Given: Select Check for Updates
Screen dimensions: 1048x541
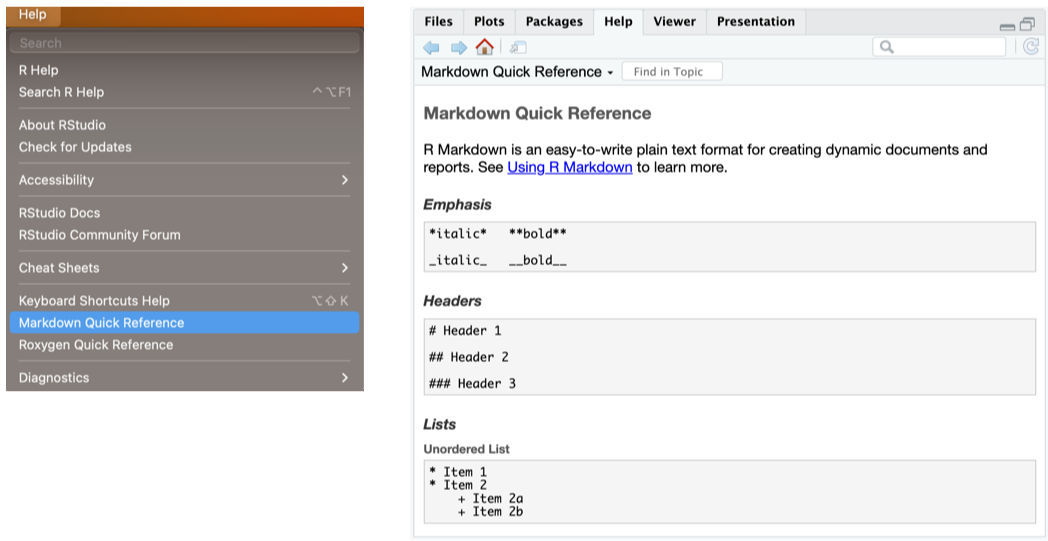Looking at the screenshot, I should (x=184, y=146).
